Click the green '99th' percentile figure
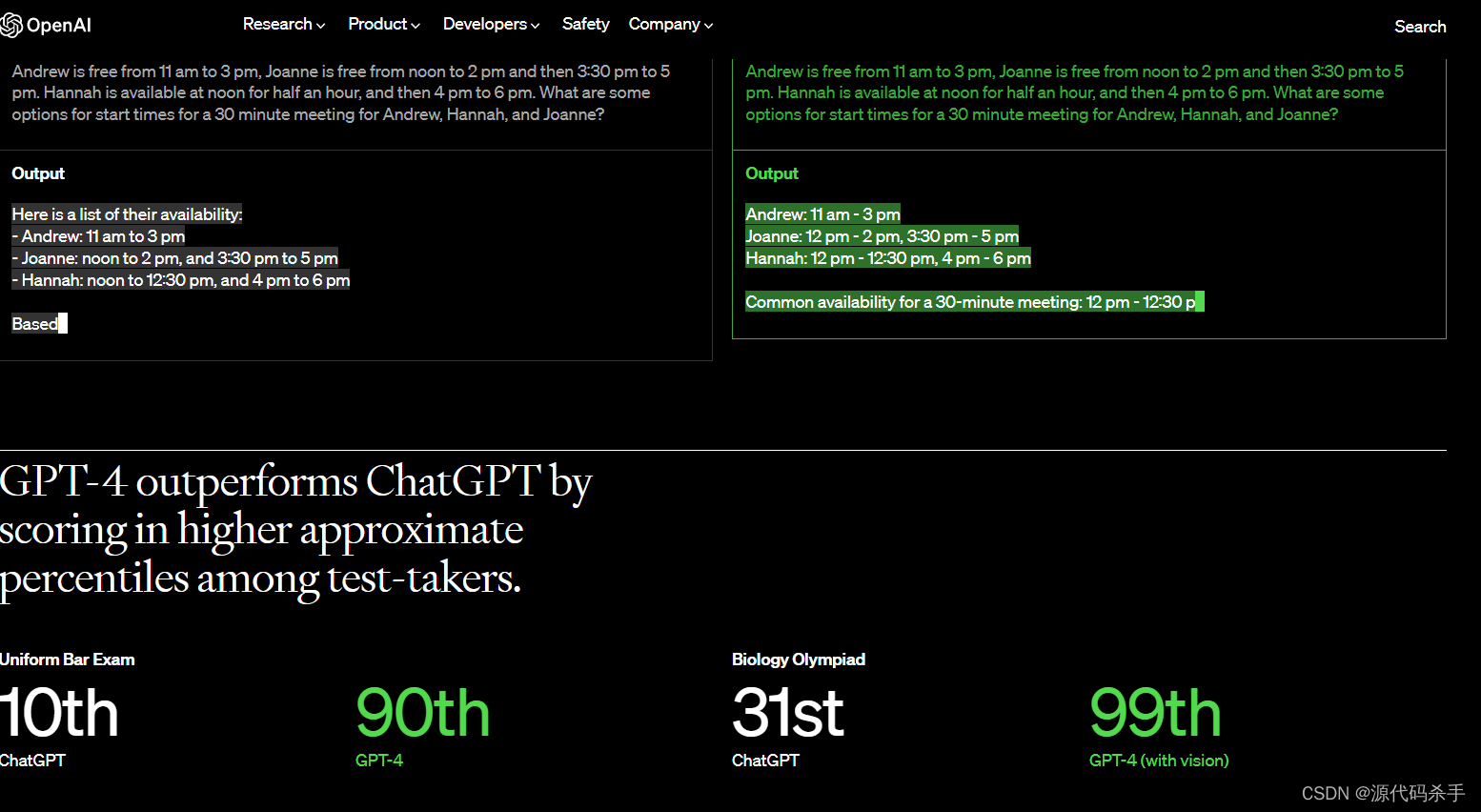The image size is (1481, 812). [1156, 714]
